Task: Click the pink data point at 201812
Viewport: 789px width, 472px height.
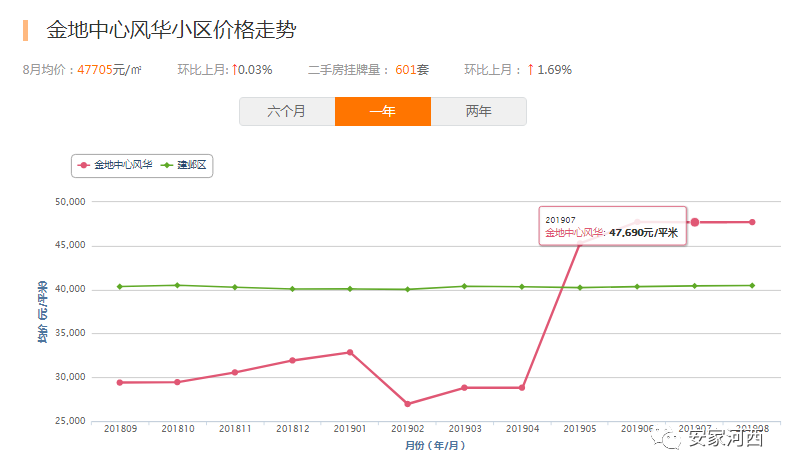Action: click(x=292, y=360)
